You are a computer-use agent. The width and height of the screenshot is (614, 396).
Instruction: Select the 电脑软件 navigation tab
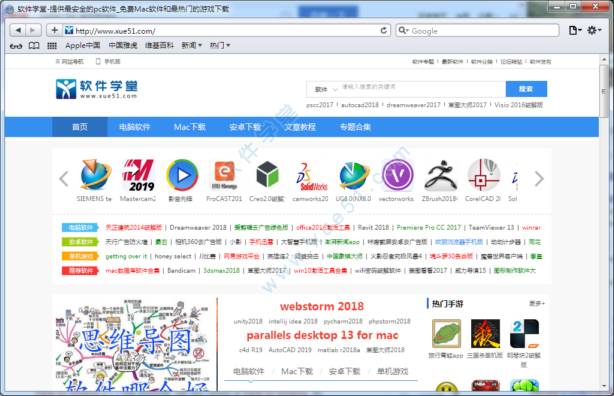coord(134,127)
